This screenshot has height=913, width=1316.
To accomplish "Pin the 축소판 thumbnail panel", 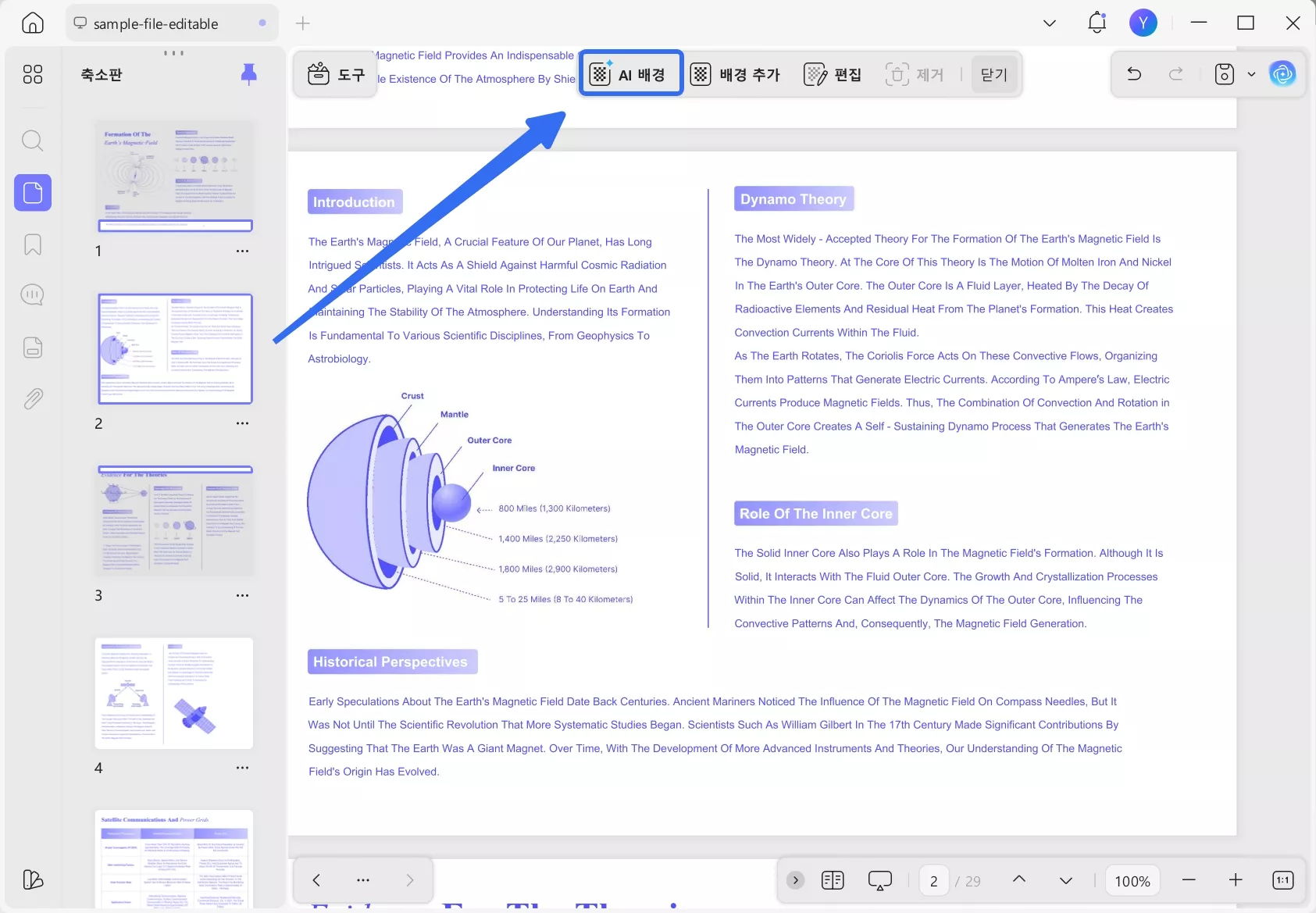I will 249,74.
